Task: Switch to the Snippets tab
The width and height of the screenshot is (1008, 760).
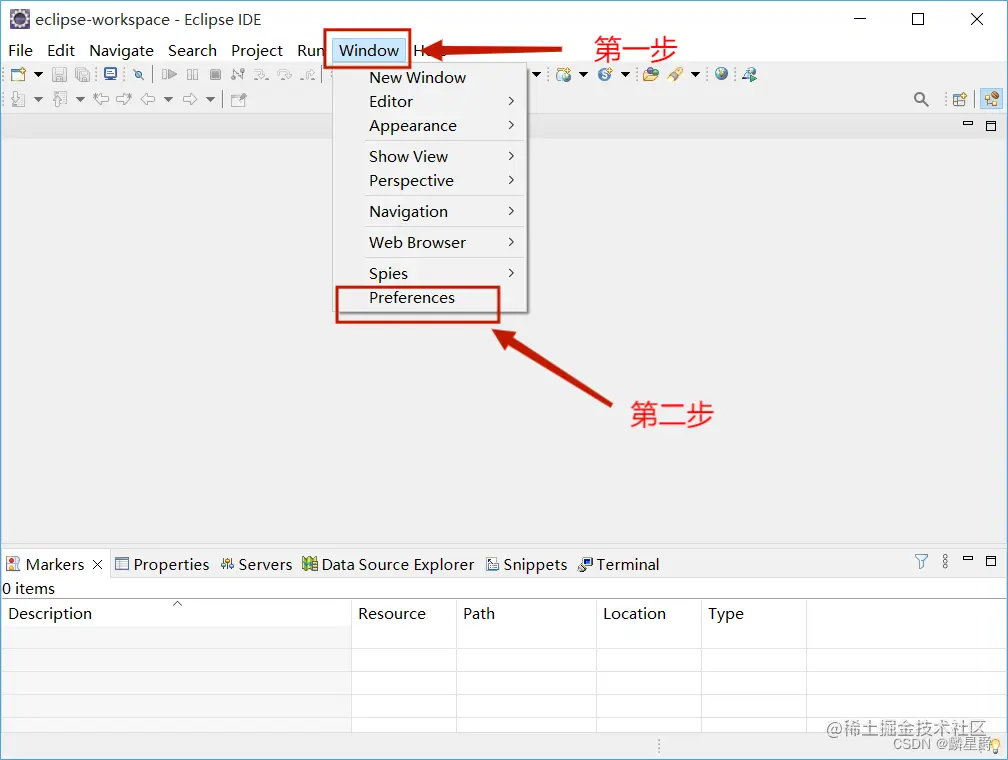Action: click(527, 565)
